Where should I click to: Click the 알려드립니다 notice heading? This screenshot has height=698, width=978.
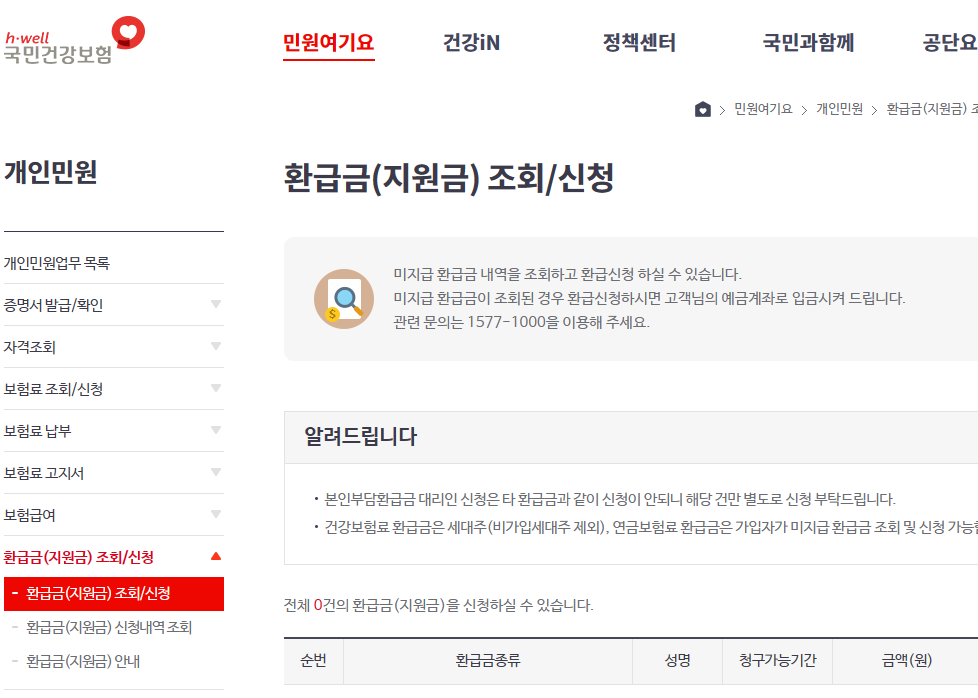click(x=361, y=436)
